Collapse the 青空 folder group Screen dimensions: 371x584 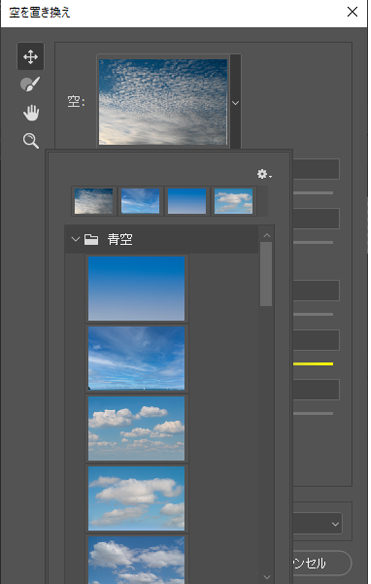(x=76, y=239)
